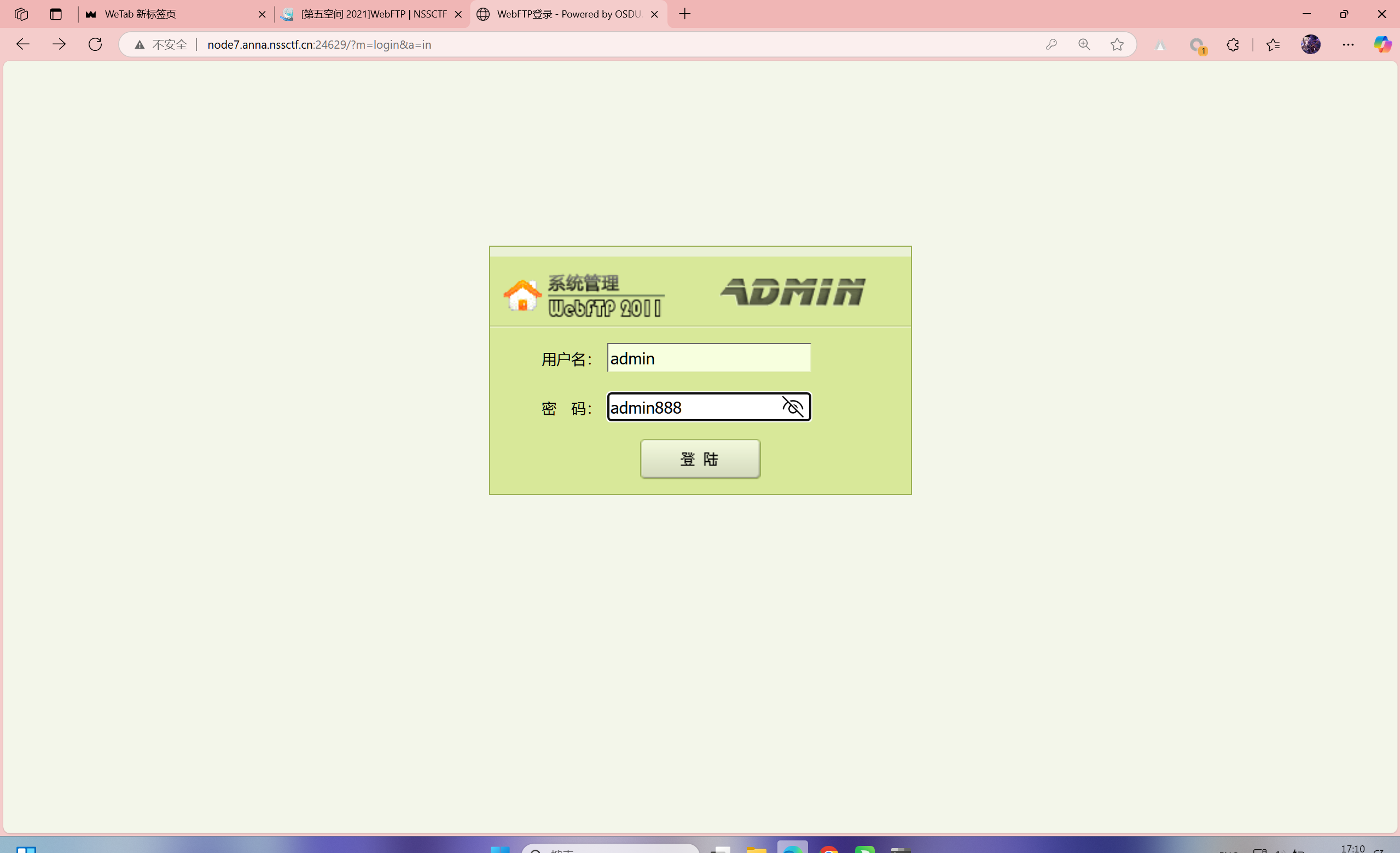This screenshot has height=853, width=1400.
Task: Go forward to next page
Action: (59, 44)
